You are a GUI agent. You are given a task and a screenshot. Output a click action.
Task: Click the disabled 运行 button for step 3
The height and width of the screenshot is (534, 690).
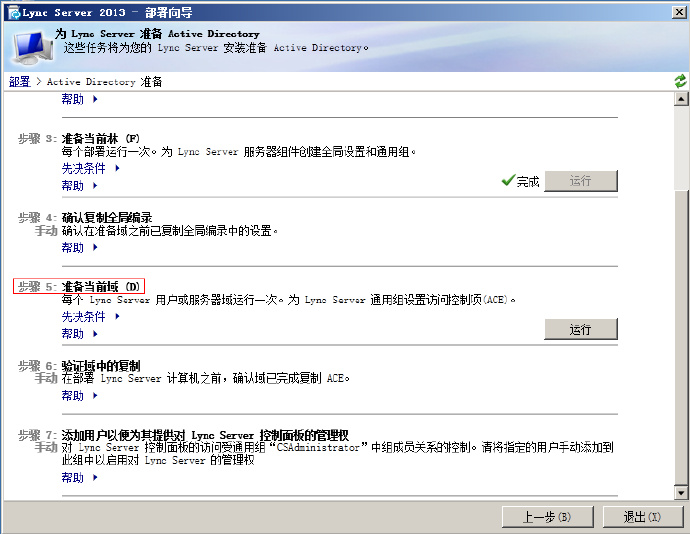[x=581, y=181]
